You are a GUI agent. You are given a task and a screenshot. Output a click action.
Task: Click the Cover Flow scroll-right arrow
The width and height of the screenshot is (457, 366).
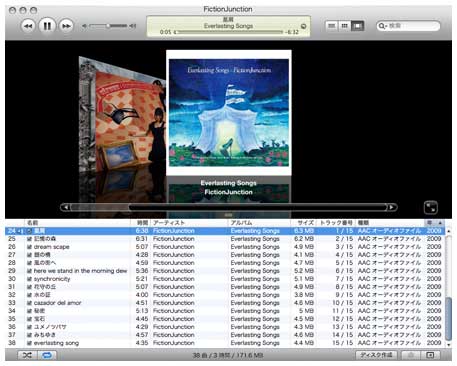pyautogui.click(x=392, y=207)
